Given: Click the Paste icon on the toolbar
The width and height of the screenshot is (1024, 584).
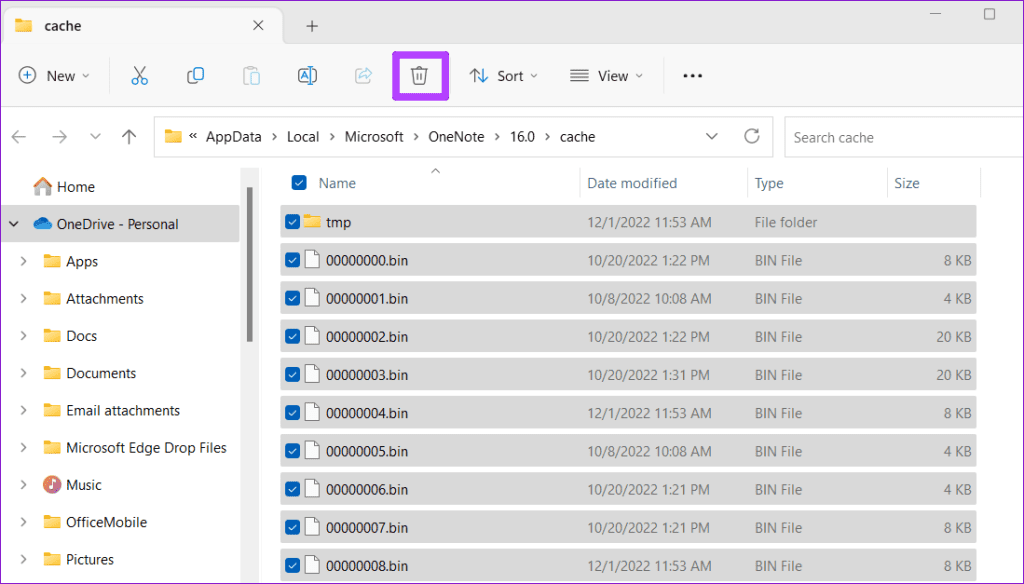Looking at the screenshot, I should 251,75.
